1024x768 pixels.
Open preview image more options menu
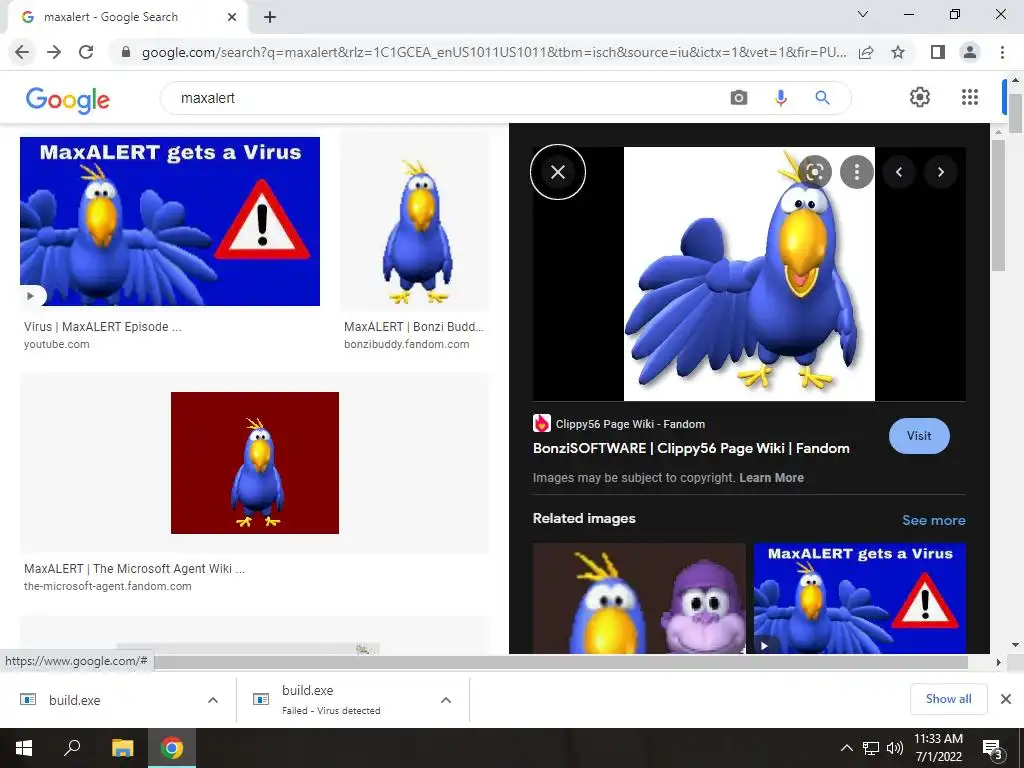click(x=857, y=172)
